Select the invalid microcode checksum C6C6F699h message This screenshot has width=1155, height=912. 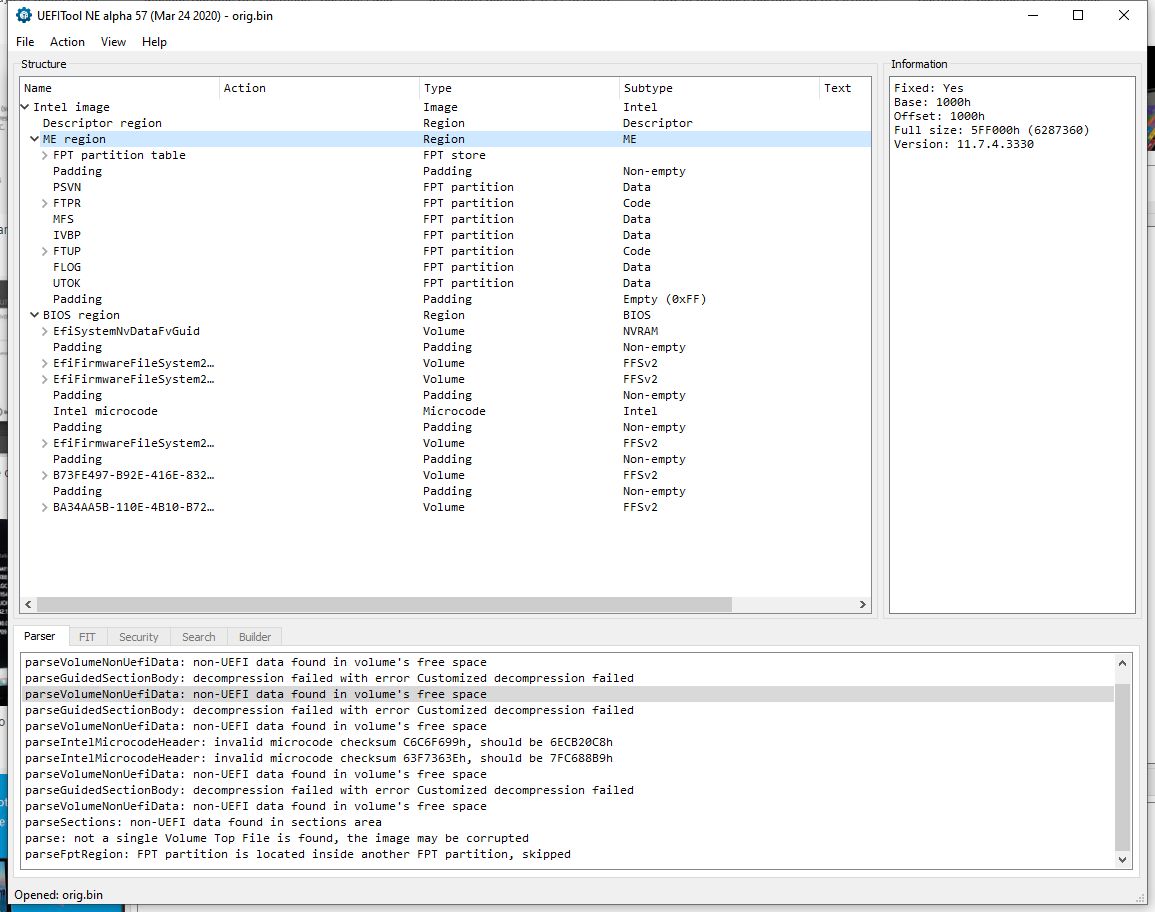[318, 742]
